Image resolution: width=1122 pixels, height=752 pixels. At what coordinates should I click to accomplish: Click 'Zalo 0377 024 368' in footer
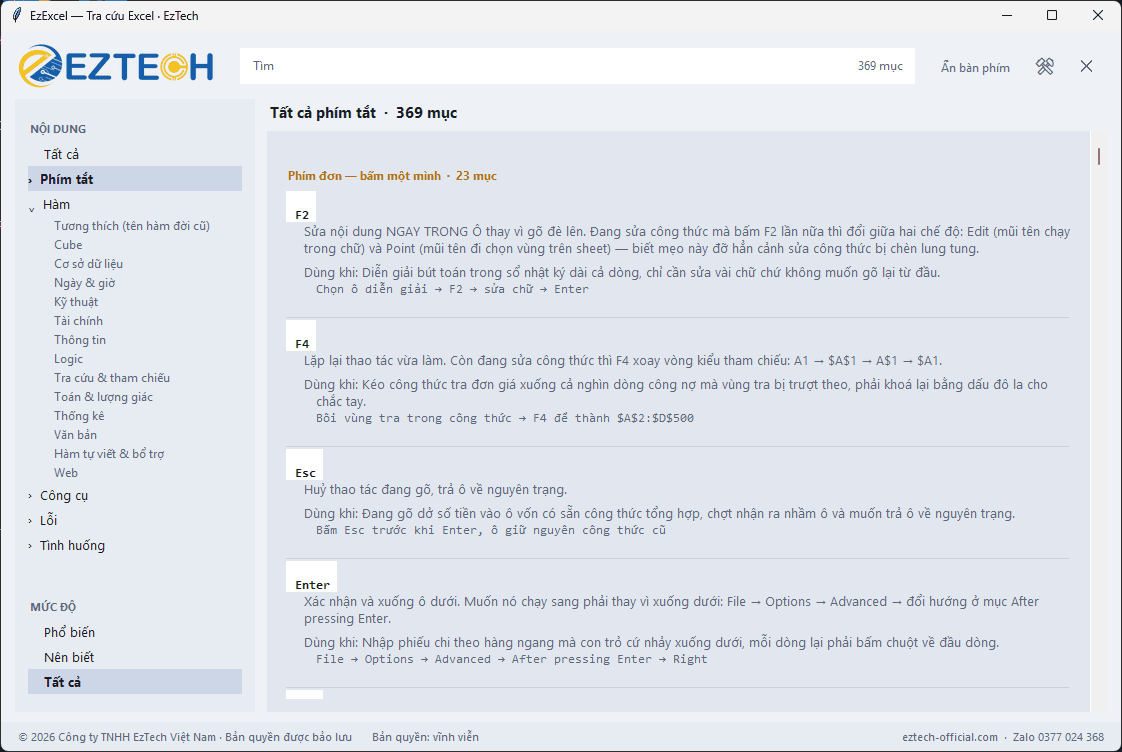point(1058,737)
